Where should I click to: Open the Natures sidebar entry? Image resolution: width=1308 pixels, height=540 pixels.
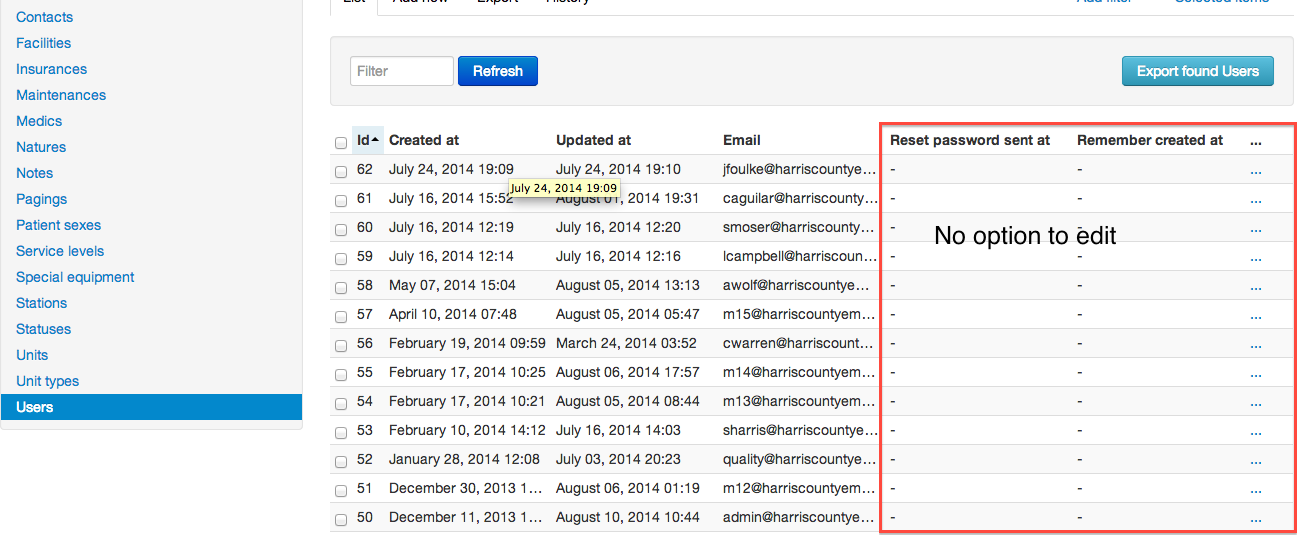pyautogui.click(x=41, y=147)
